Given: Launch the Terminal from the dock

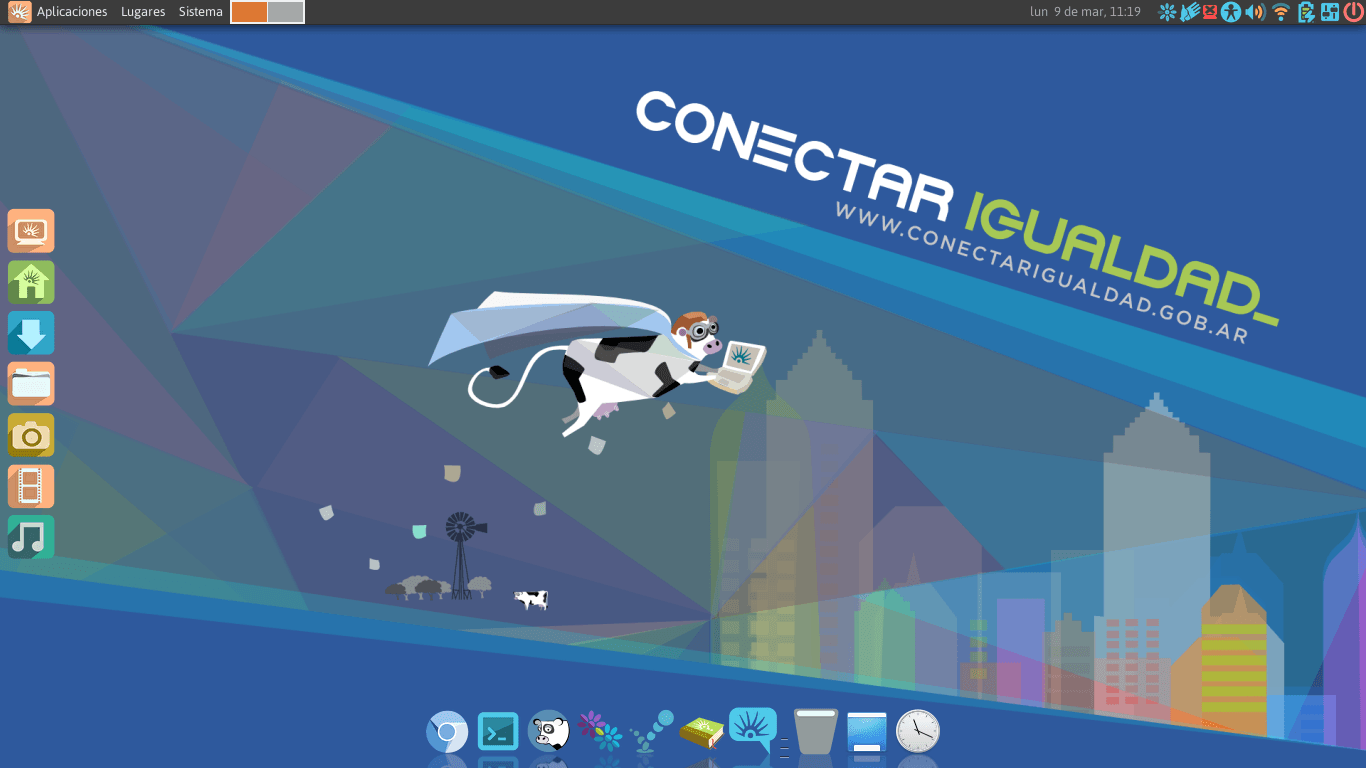Looking at the screenshot, I should pyautogui.click(x=498, y=731).
